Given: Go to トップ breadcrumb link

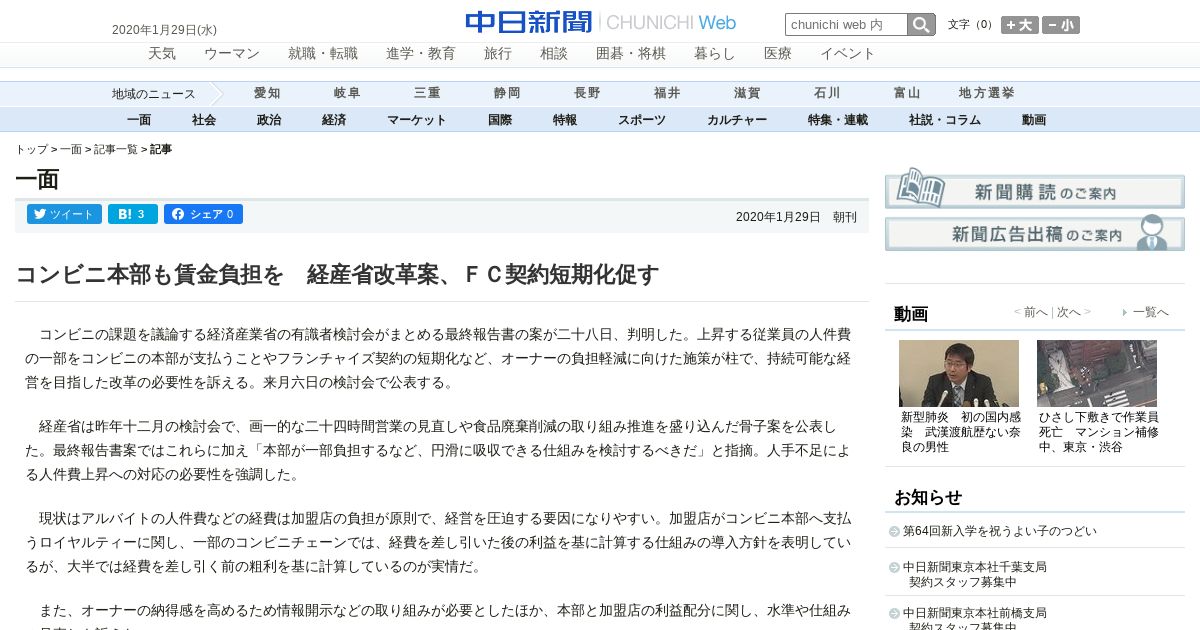Looking at the screenshot, I should tap(31, 149).
